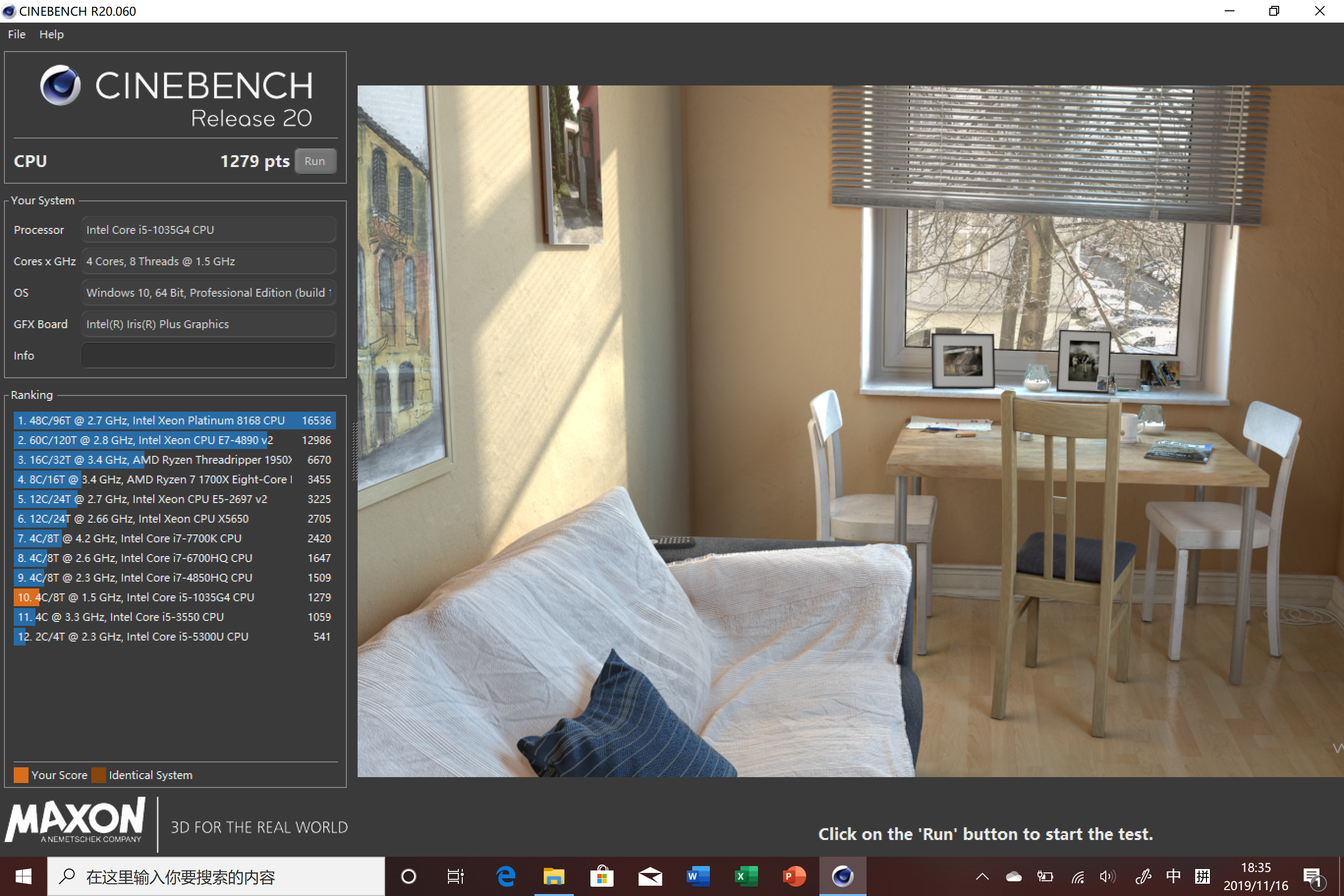The image size is (1344, 896).
Task: Launch Excel from the taskbar
Action: (746, 876)
